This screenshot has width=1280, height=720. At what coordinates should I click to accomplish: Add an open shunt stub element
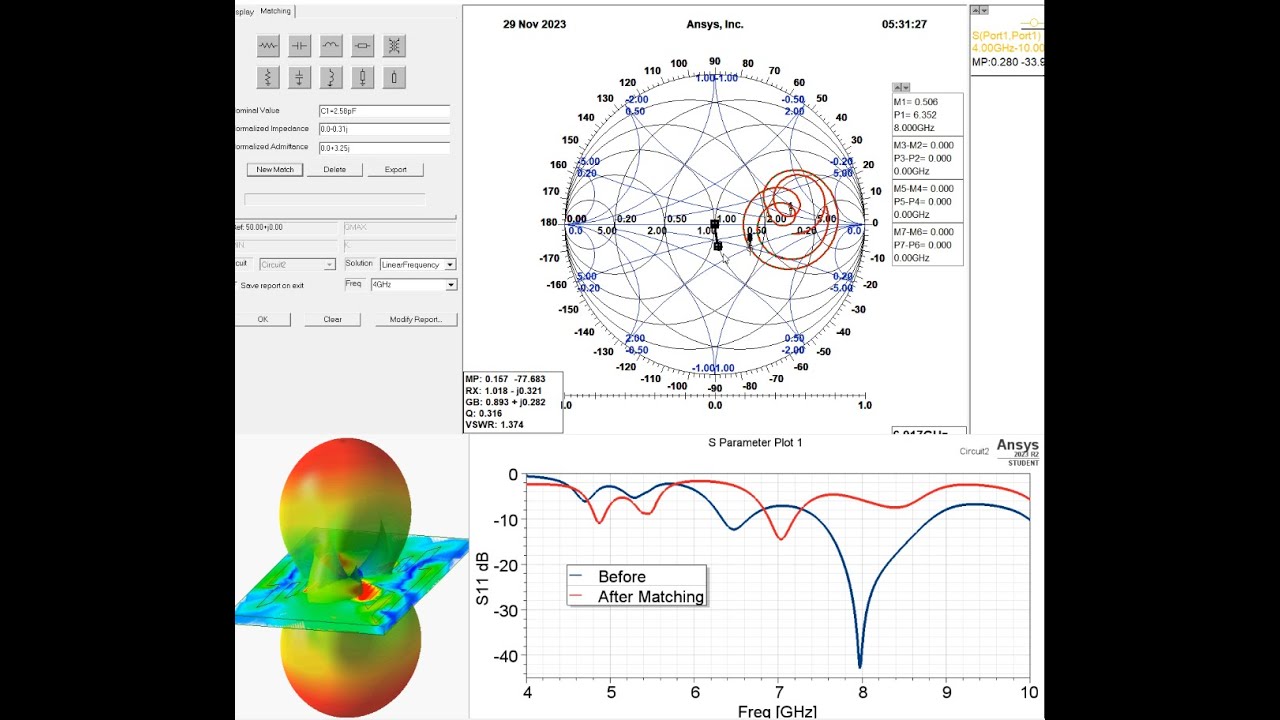[x=394, y=77]
